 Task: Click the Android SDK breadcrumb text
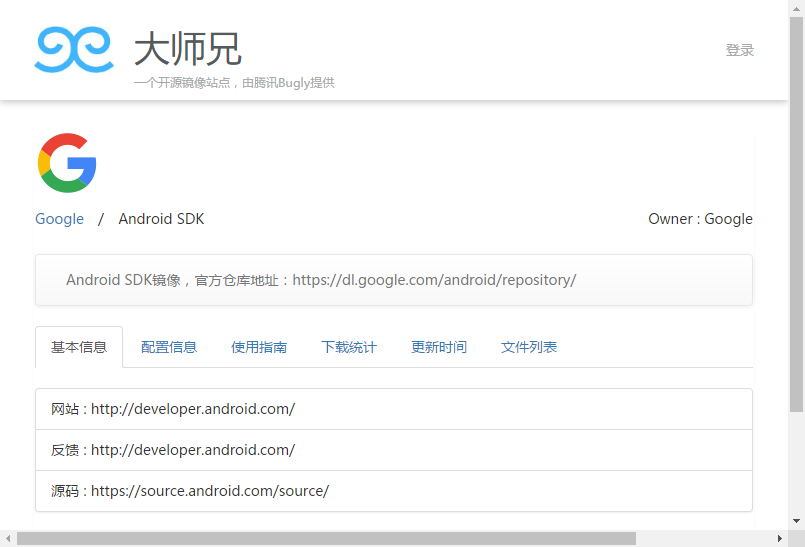click(161, 219)
